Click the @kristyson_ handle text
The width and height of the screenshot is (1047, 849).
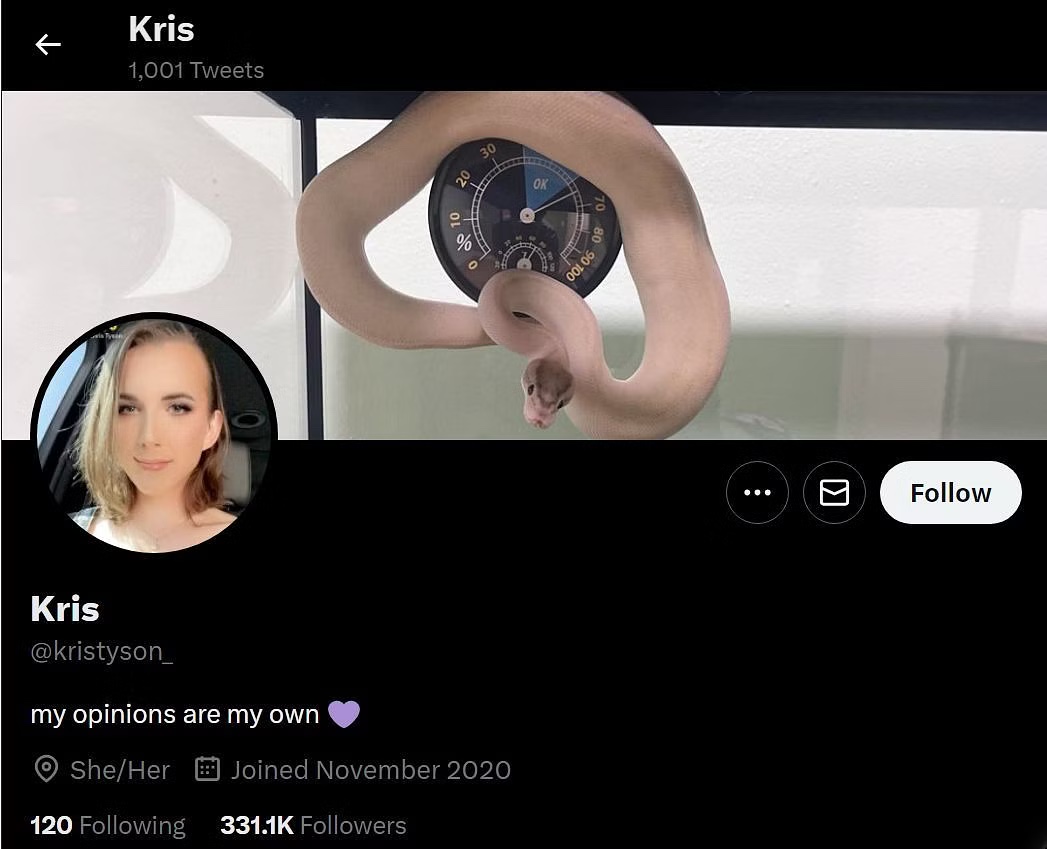click(x=101, y=651)
